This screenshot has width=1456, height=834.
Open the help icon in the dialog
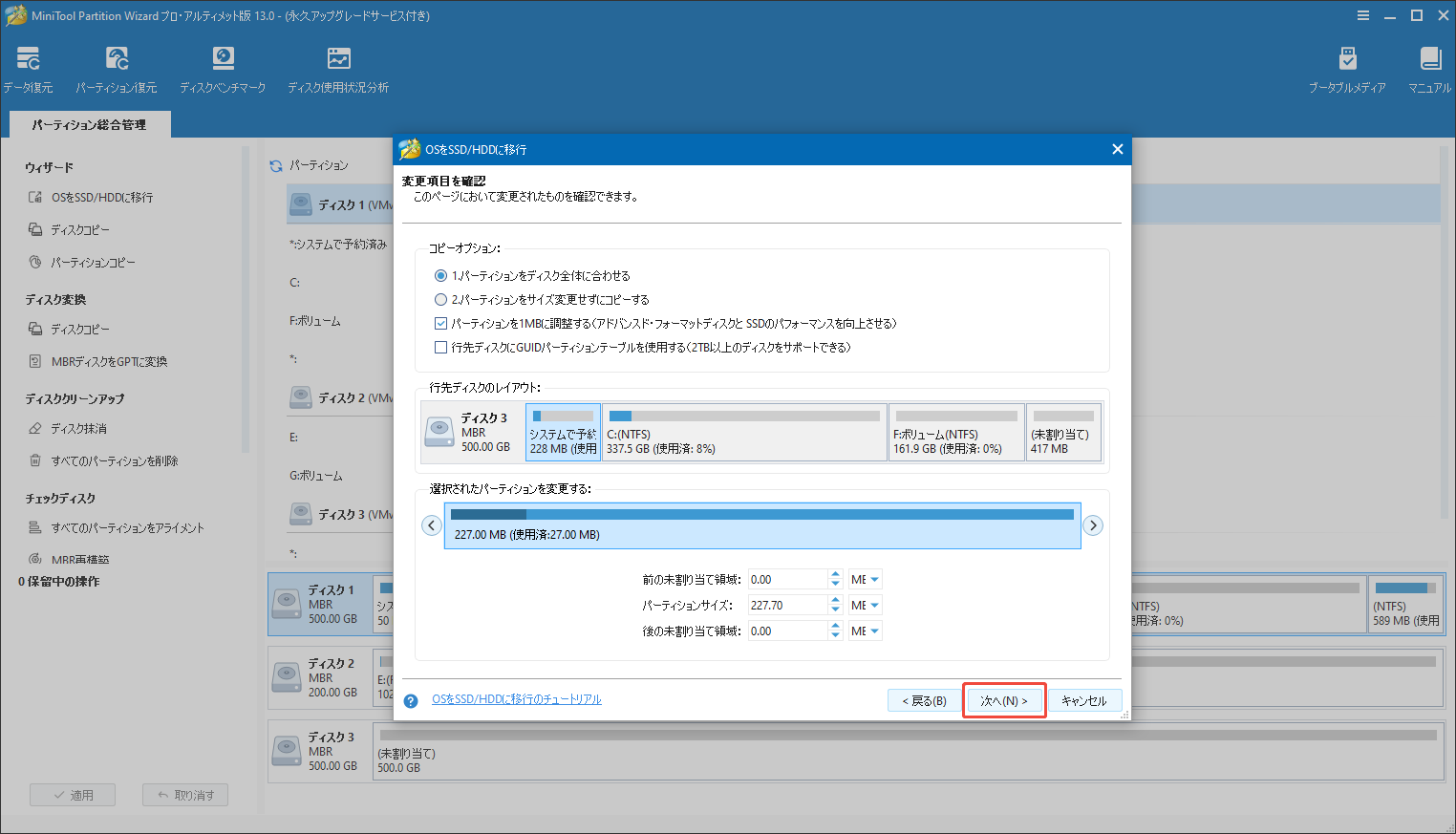[x=410, y=699]
